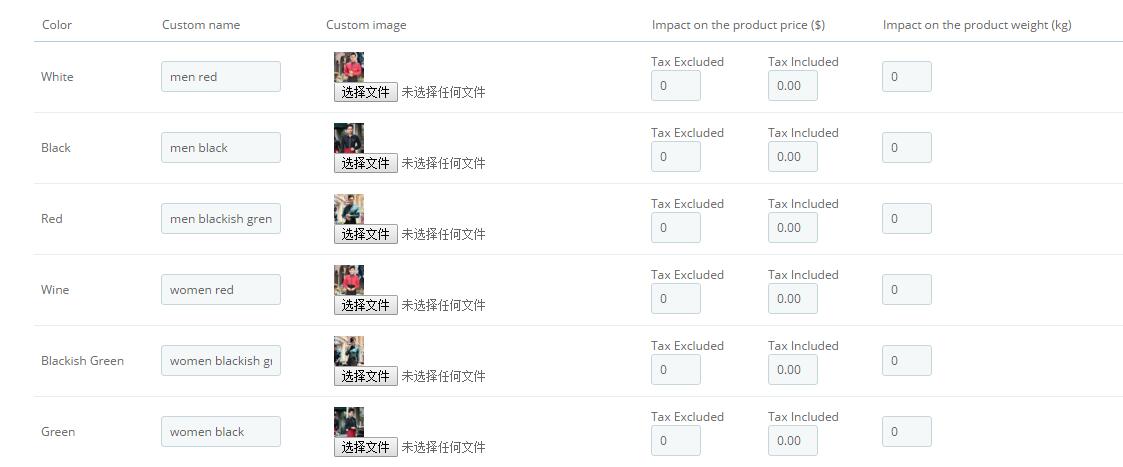1123x467 pixels.
Task: Edit Tax Excluded price for White row
Action: (x=675, y=85)
